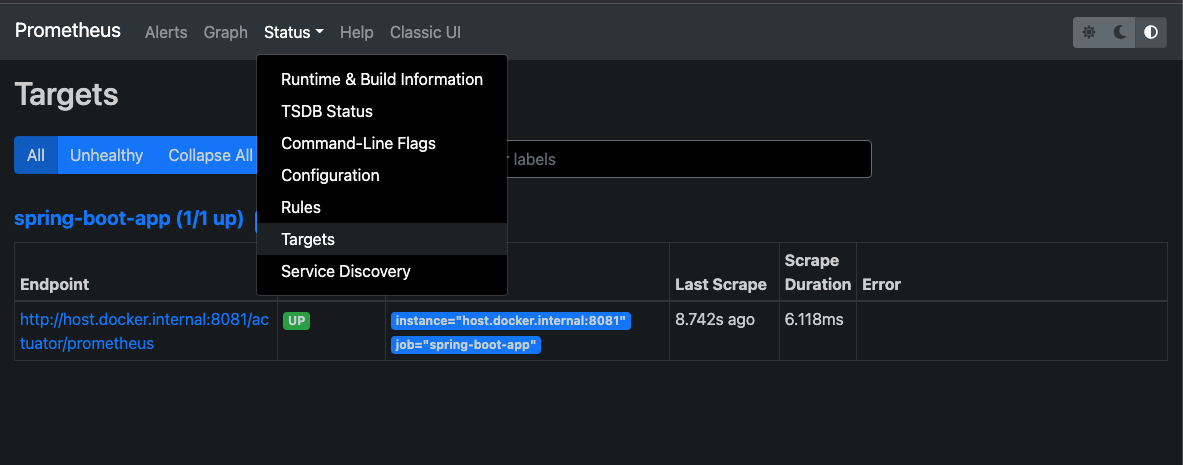Open the actuator/prometheus endpoint link
Viewport: 1183px width, 465px height.
[144, 331]
